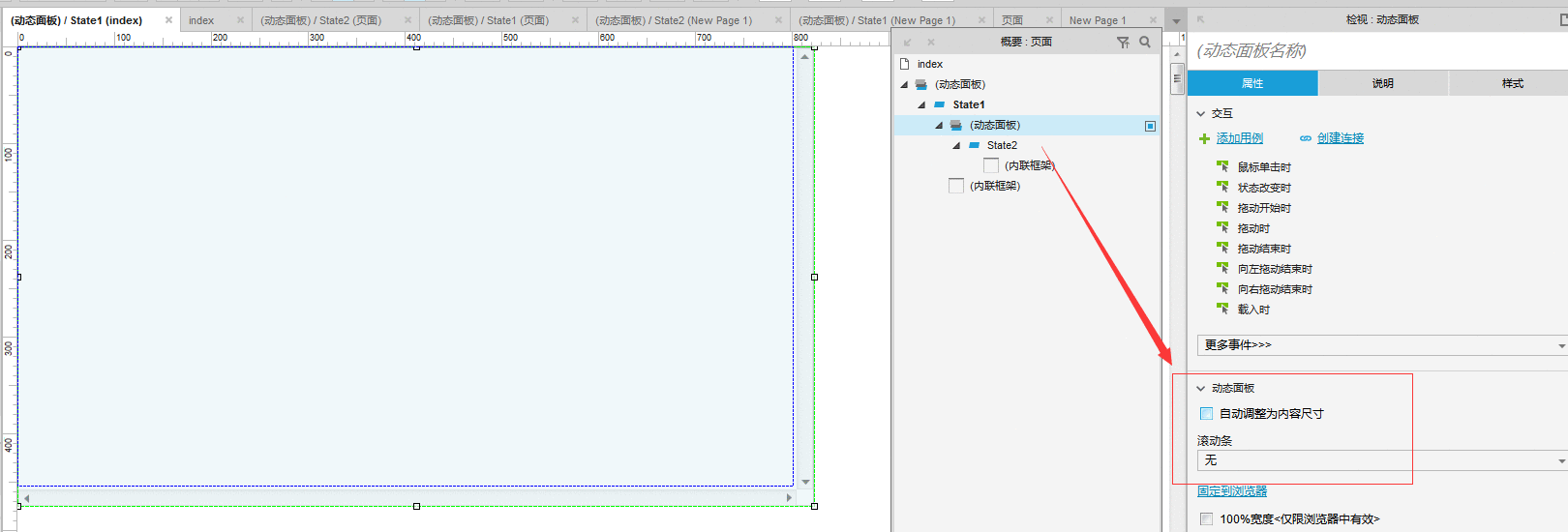Collapse the selected nested 动态面板 node
The width and height of the screenshot is (1568, 532).
click(939, 125)
